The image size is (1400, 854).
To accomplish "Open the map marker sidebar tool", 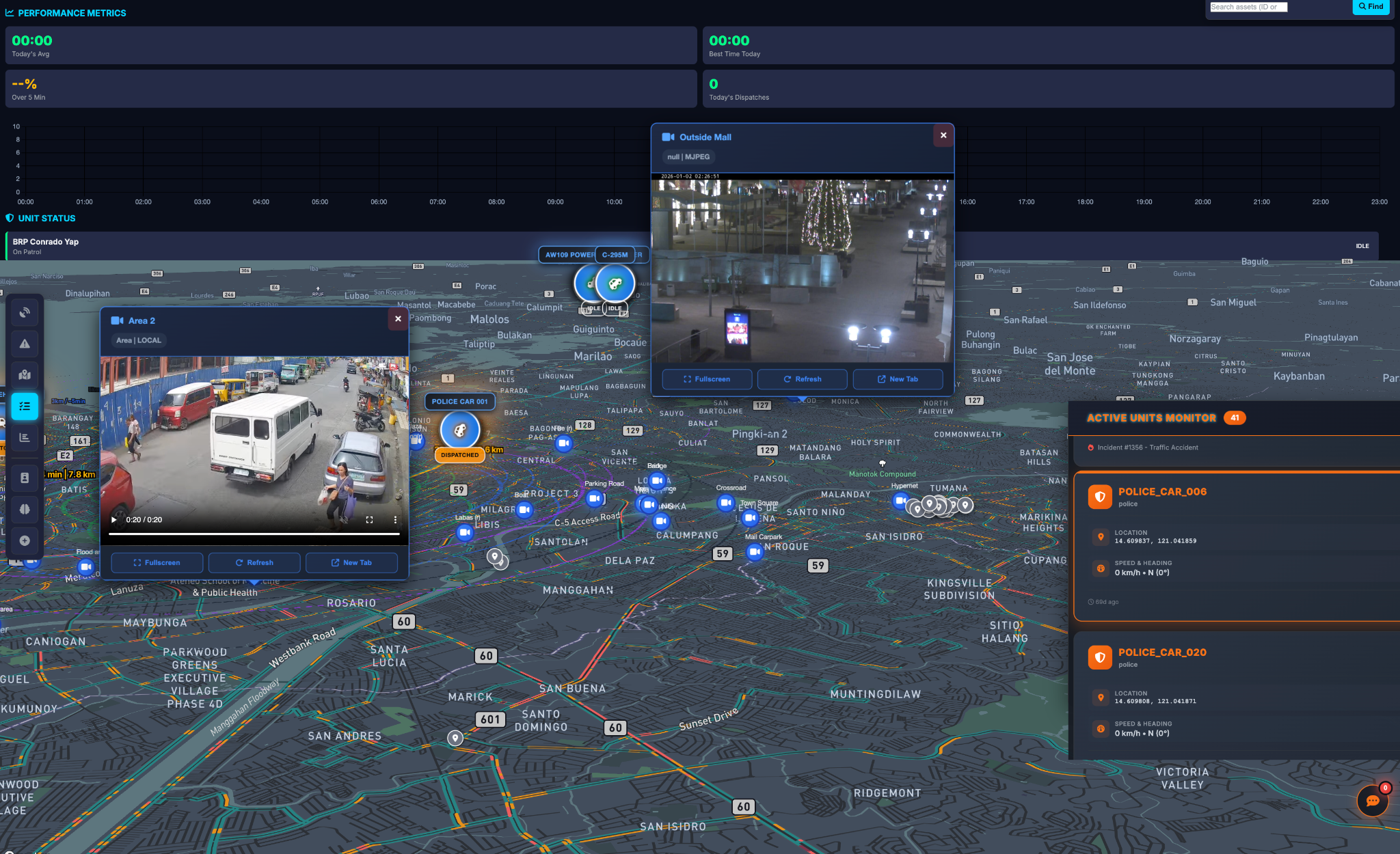I will [25, 374].
